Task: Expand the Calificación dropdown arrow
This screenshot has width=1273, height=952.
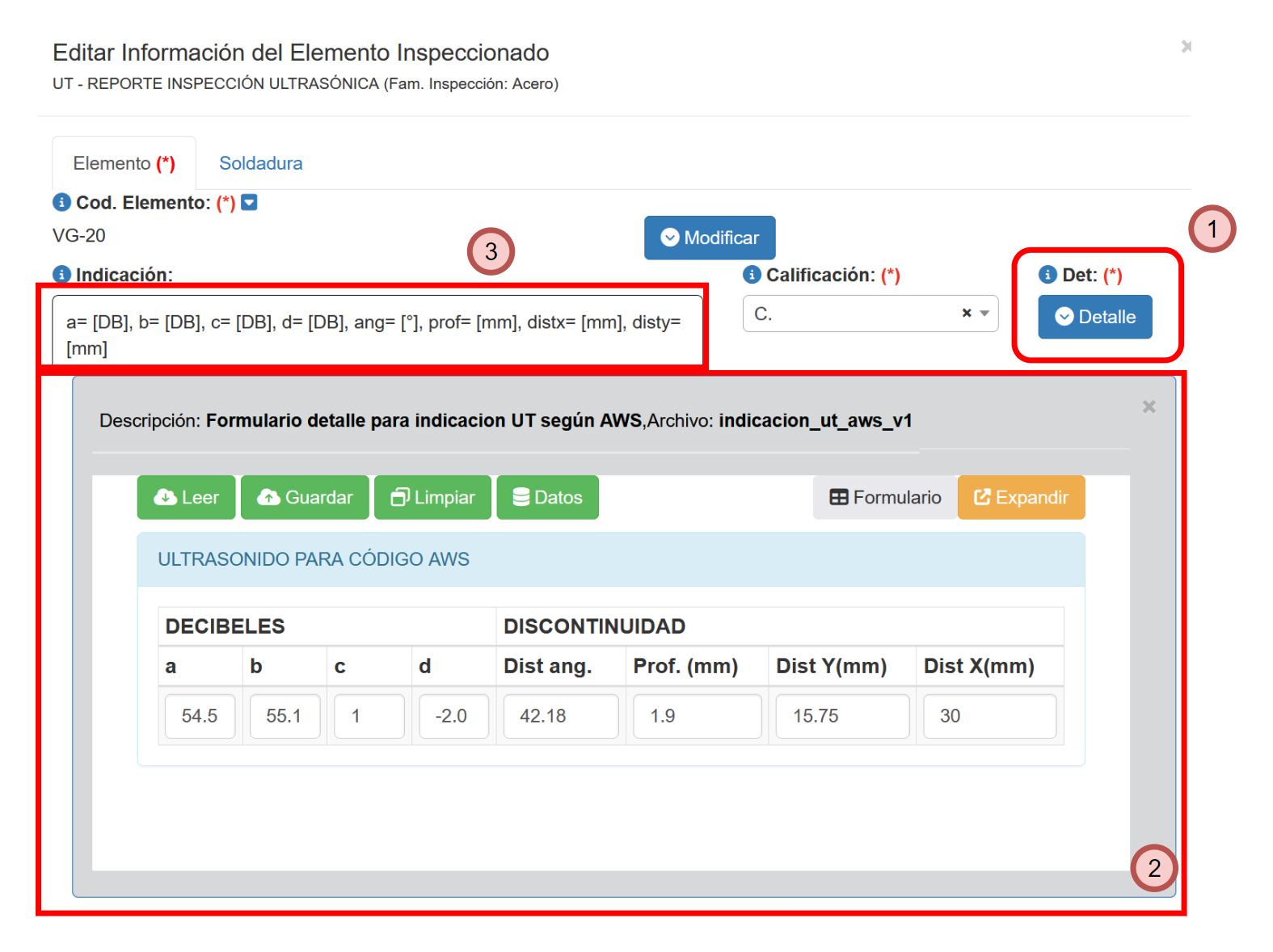Action: coord(984,314)
